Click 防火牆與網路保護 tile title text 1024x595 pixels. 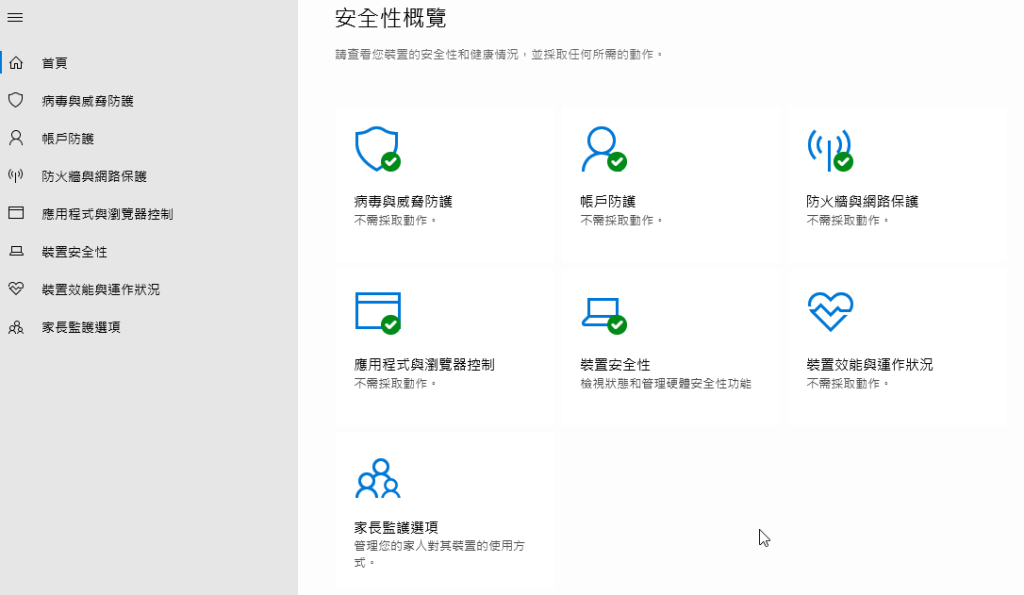(862, 201)
